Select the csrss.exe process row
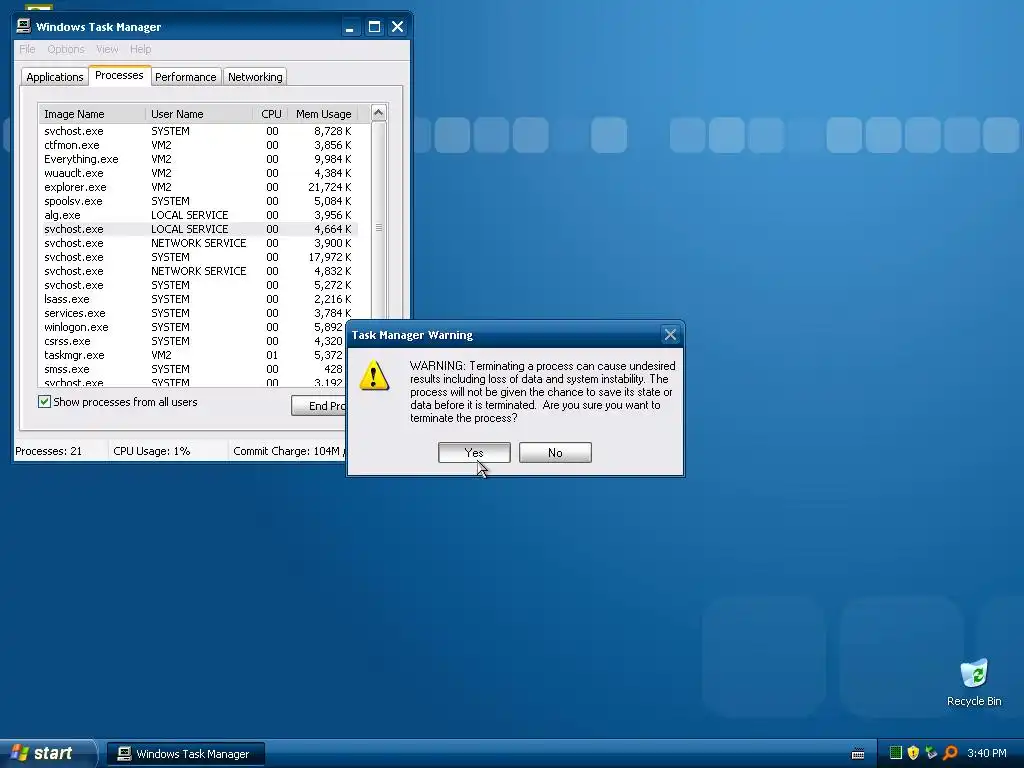 tap(193, 341)
